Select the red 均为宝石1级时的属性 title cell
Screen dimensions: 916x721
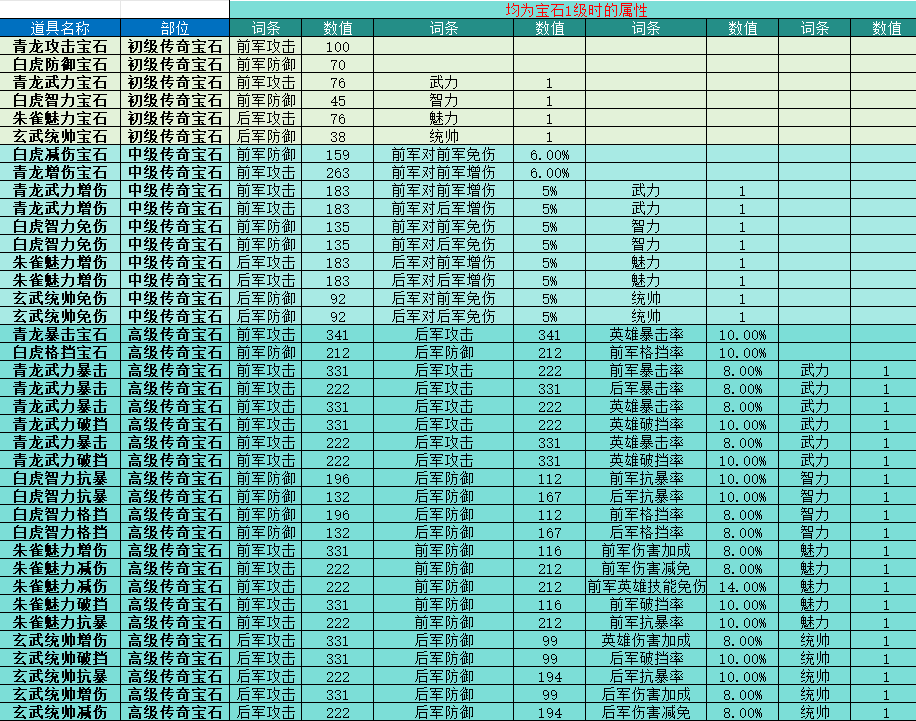[x=575, y=10]
